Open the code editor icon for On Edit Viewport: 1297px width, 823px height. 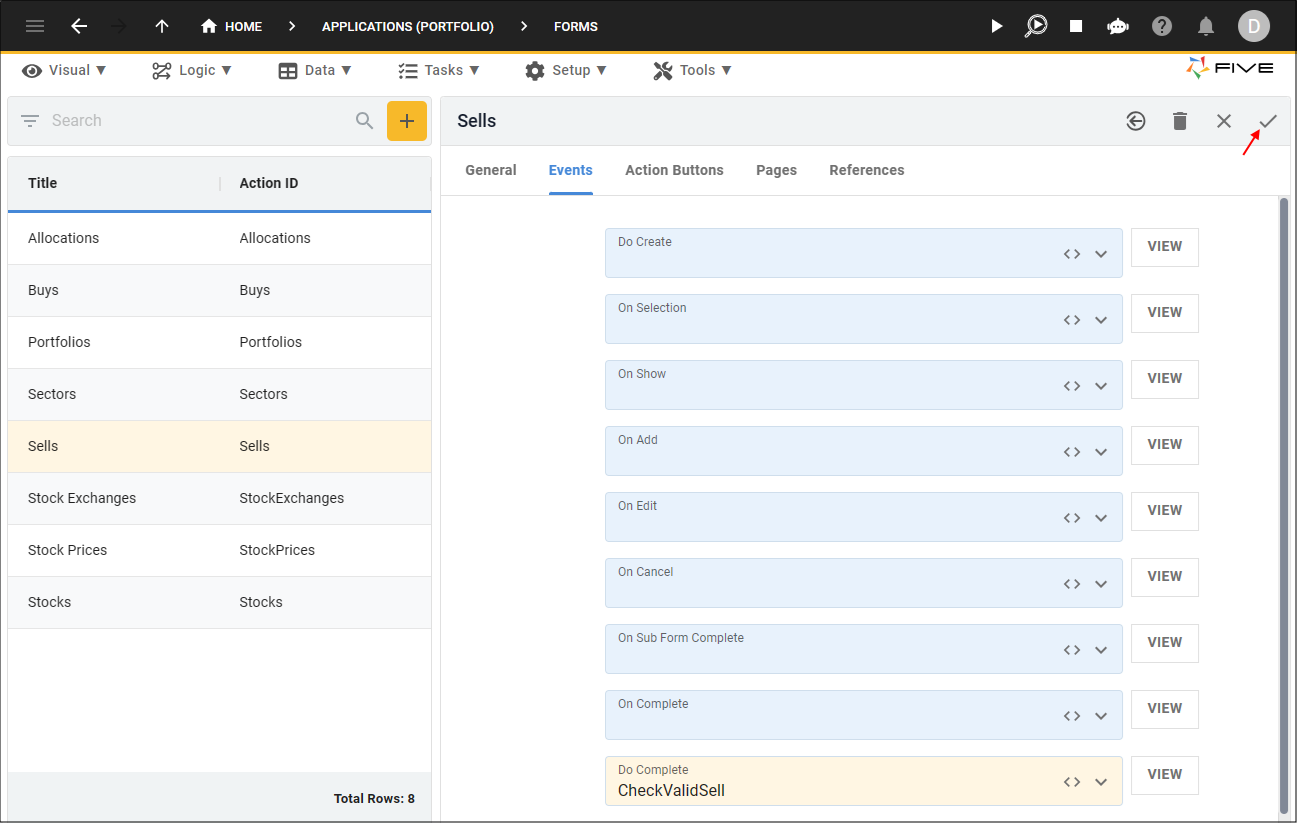pos(1072,518)
